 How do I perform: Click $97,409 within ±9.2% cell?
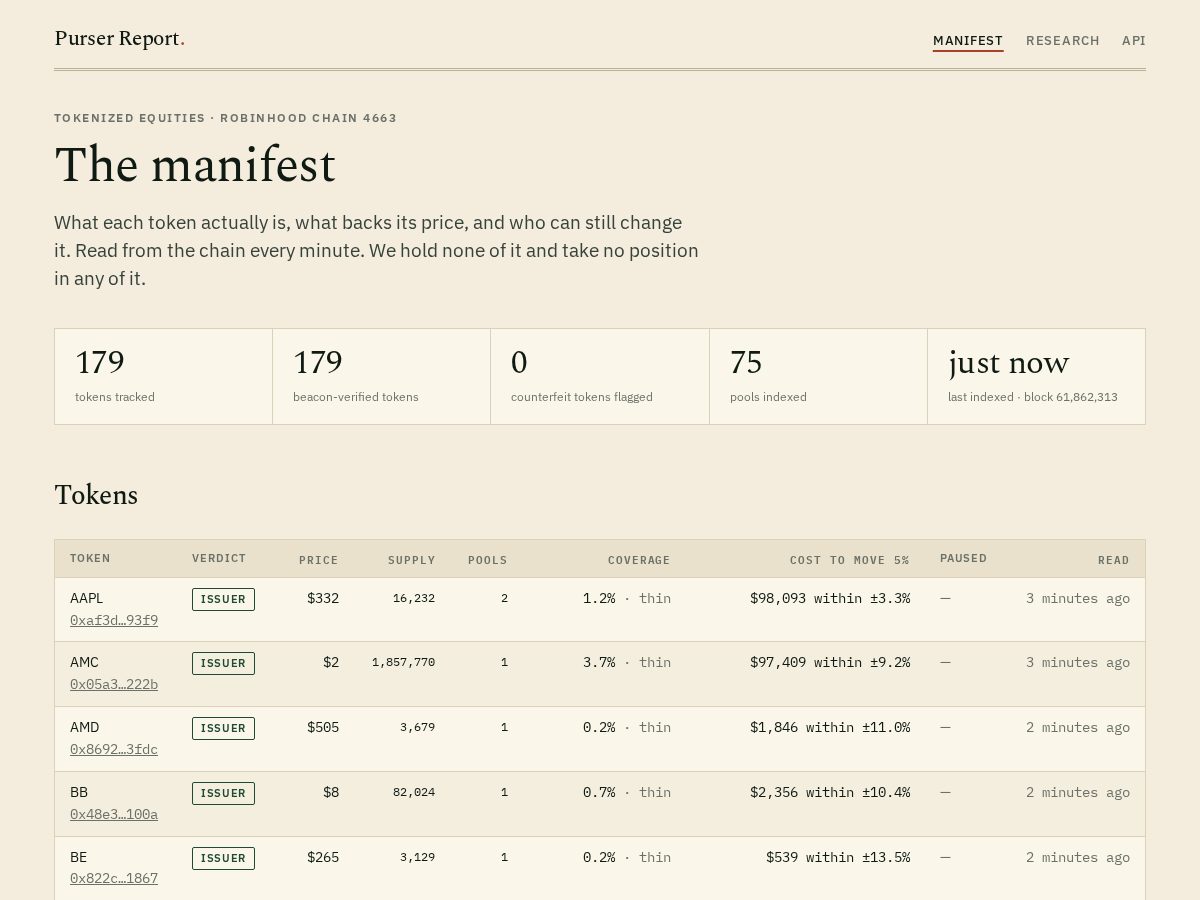pos(830,662)
